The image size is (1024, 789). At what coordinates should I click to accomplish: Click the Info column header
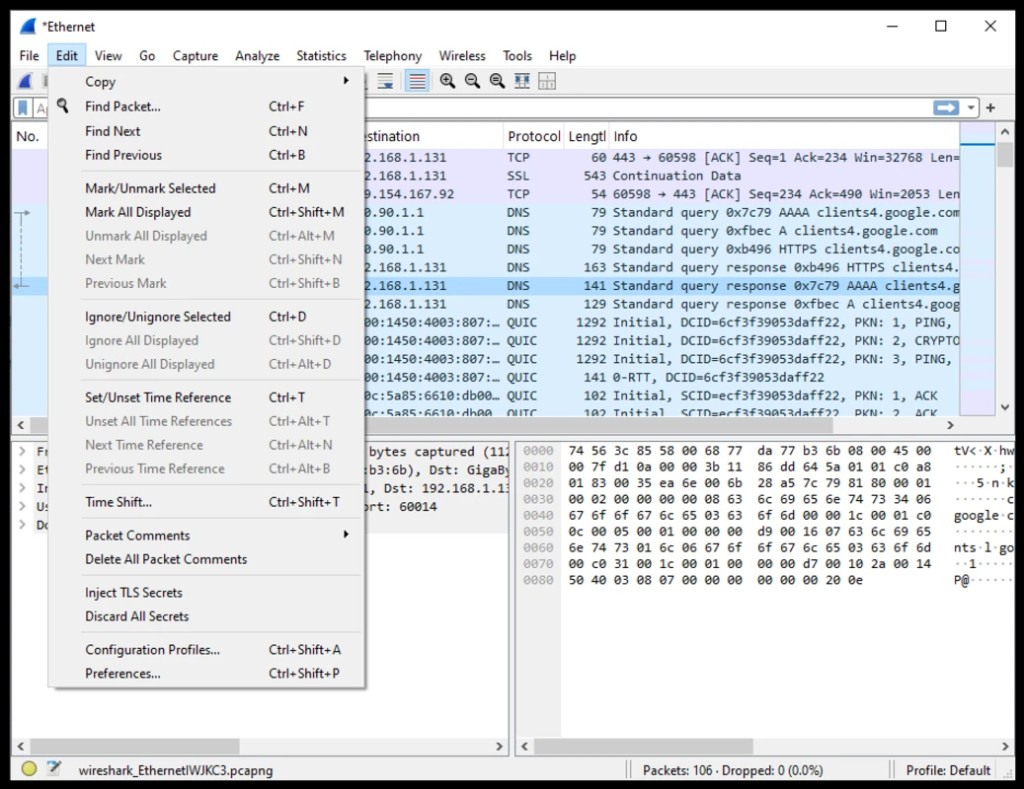point(784,136)
